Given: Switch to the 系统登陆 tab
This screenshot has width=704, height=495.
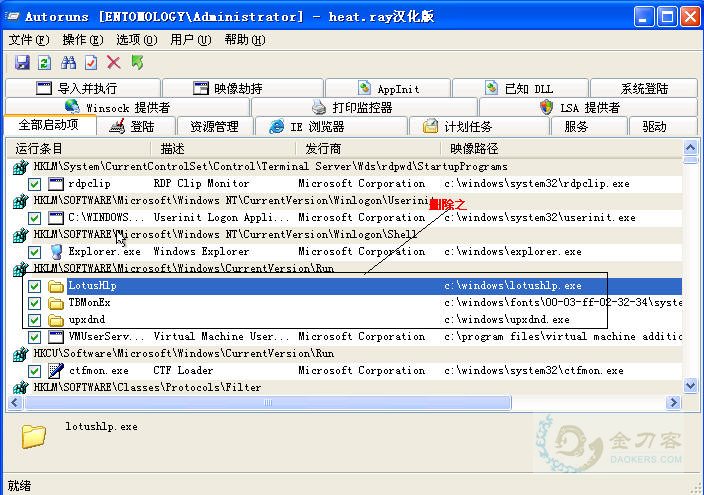Looking at the screenshot, I should [644, 88].
